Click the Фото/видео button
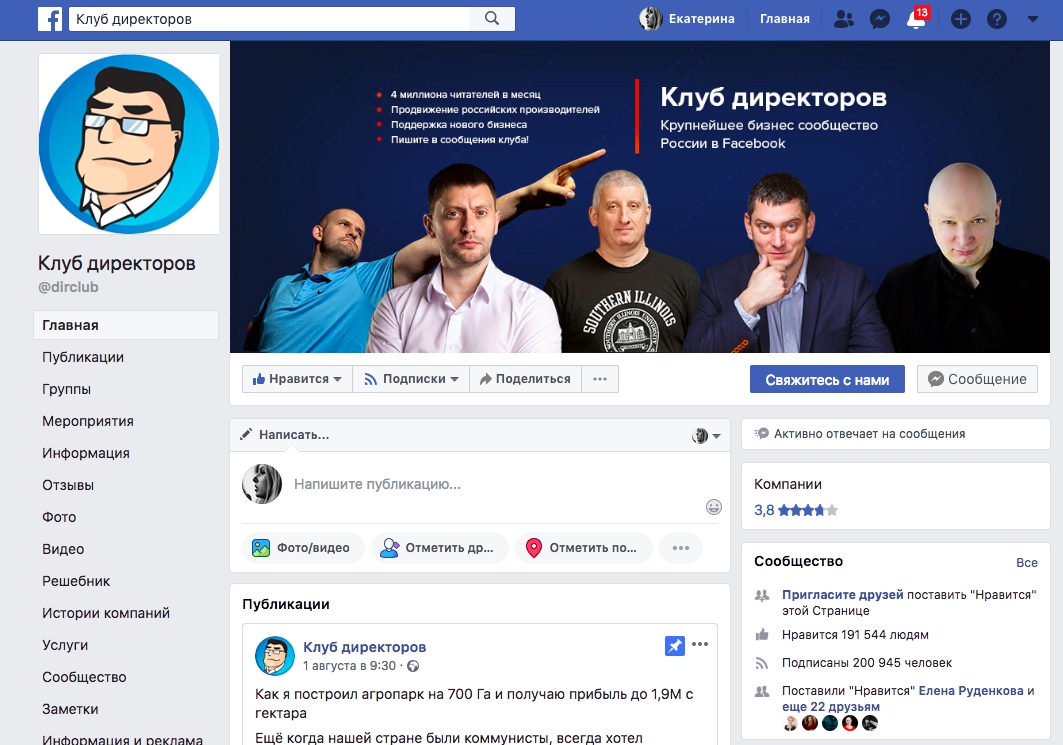The image size is (1063, 745). click(303, 548)
